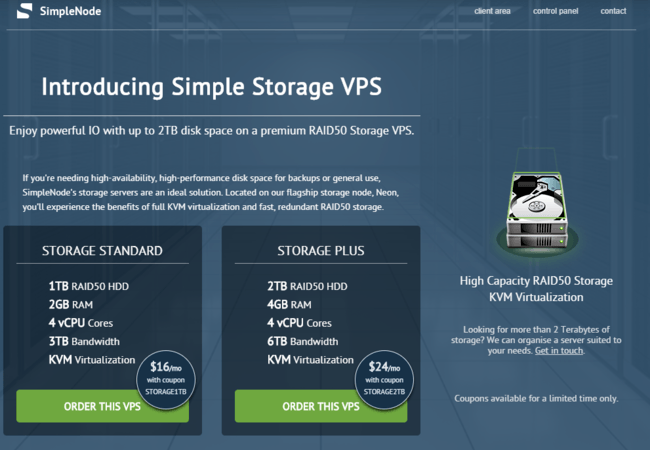Click the 6TB Bandwidth feature line
The height and width of the screenshot is (450, 650).
(303, 341)
